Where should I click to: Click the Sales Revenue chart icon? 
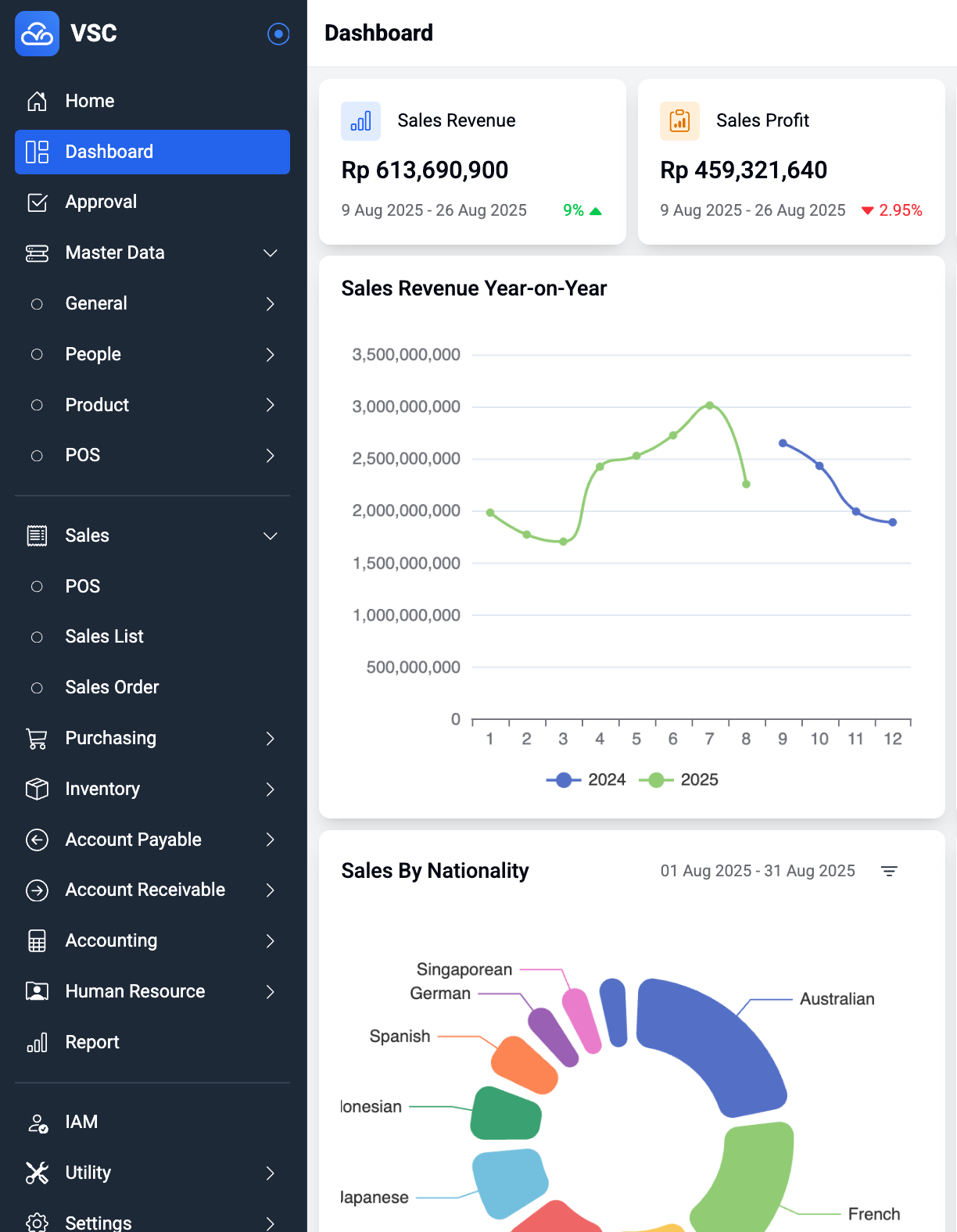point(360,121)
